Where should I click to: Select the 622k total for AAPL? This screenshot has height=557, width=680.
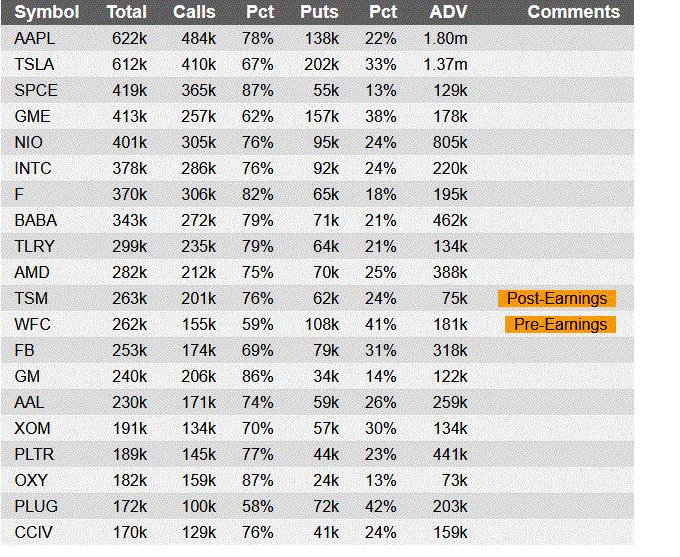pyautogui.click(x=129, y=38)
